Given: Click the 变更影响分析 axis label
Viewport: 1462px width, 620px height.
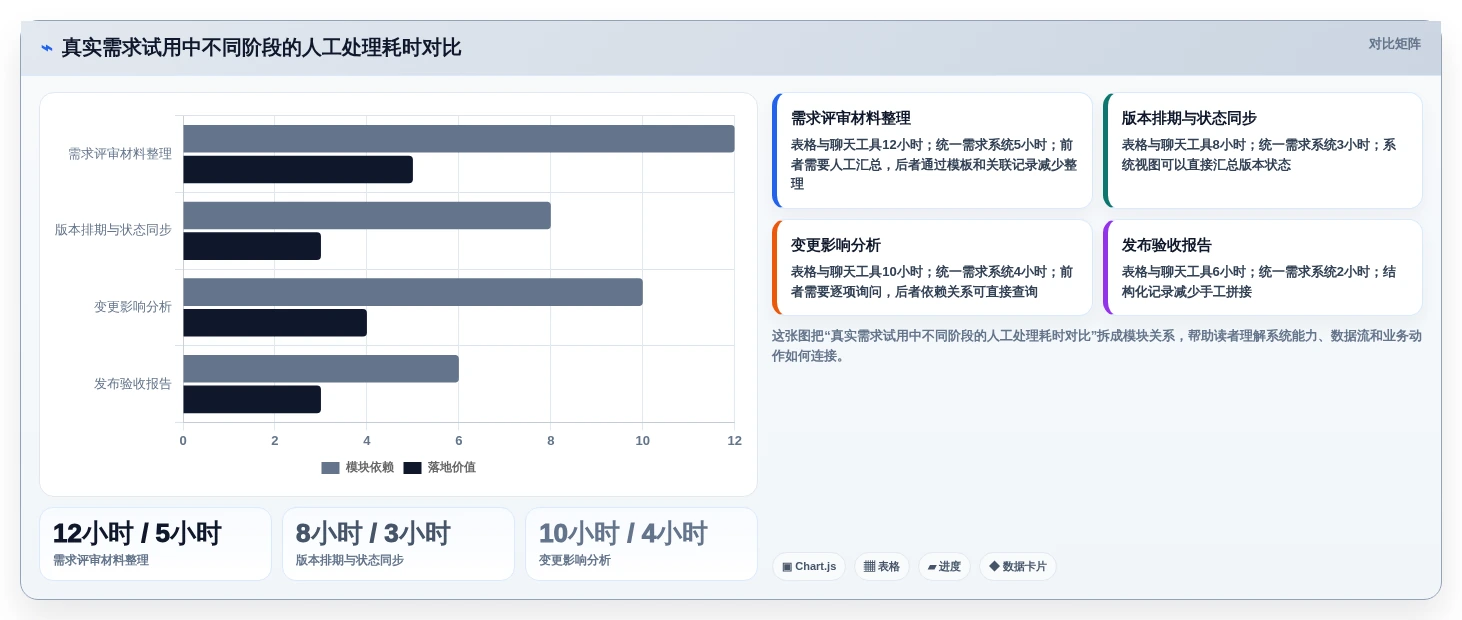Looking at the screenshot, I should (133, 307).
